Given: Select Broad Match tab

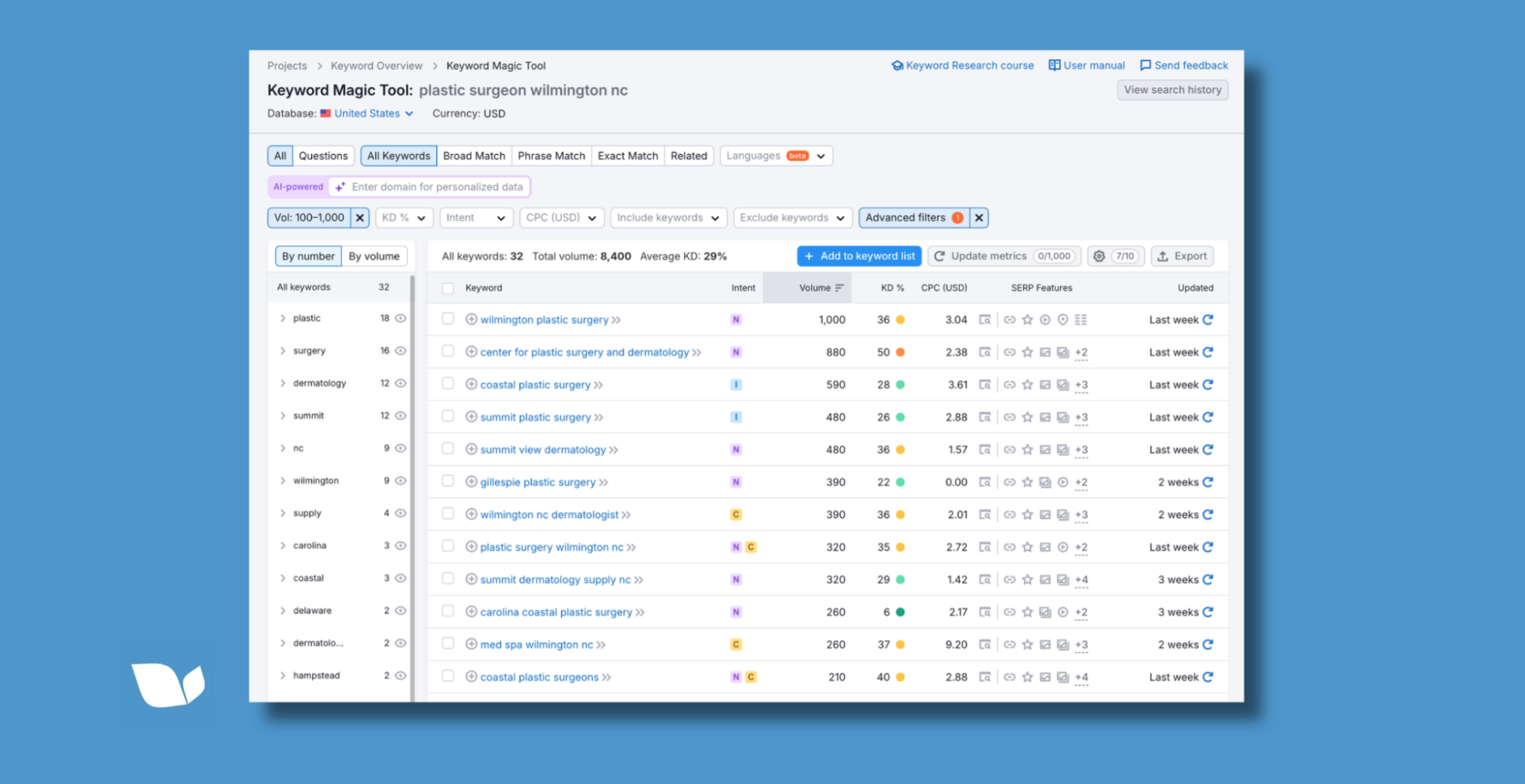Looking at the screenshot, I should pos(474,156).
